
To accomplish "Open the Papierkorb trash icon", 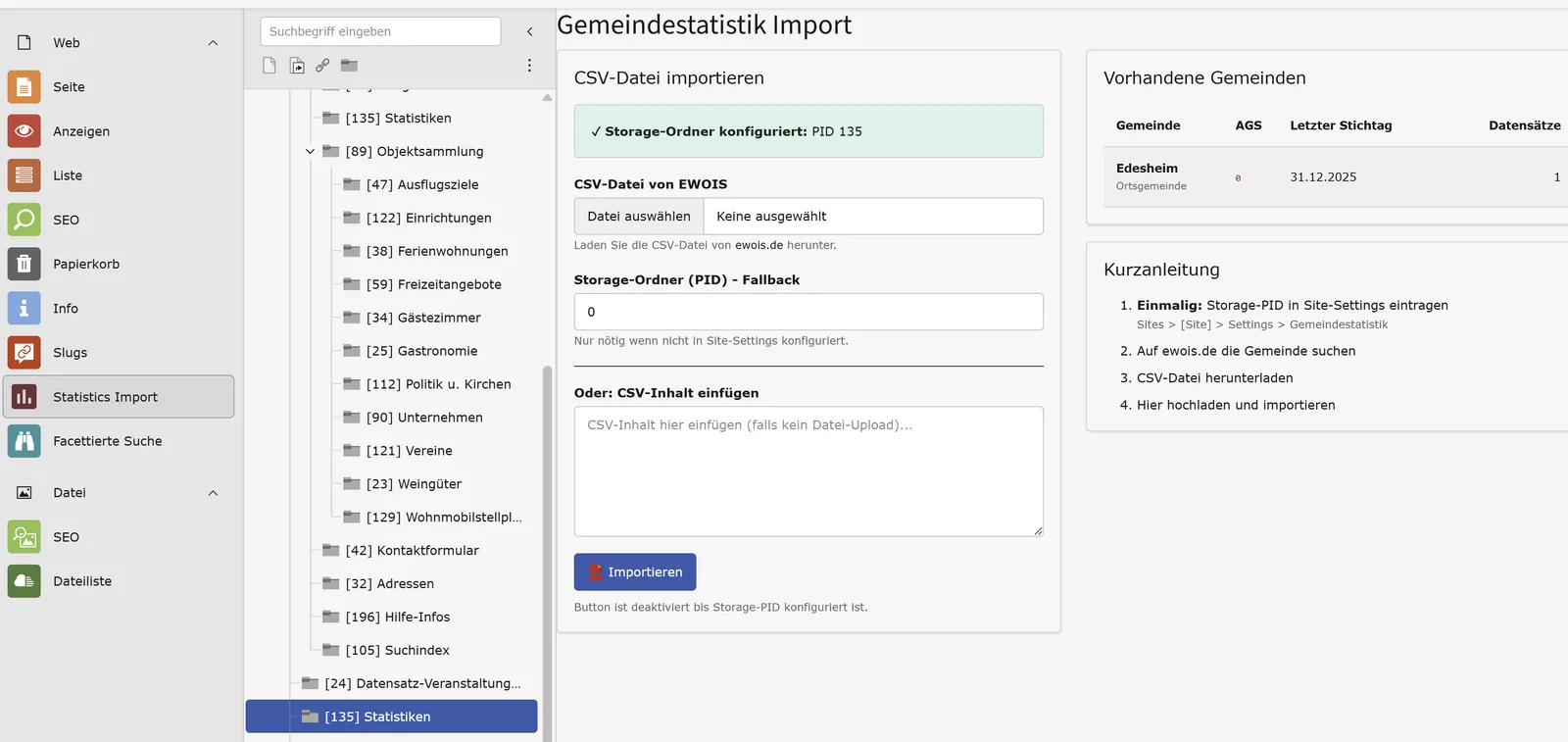I will [24, 264].
